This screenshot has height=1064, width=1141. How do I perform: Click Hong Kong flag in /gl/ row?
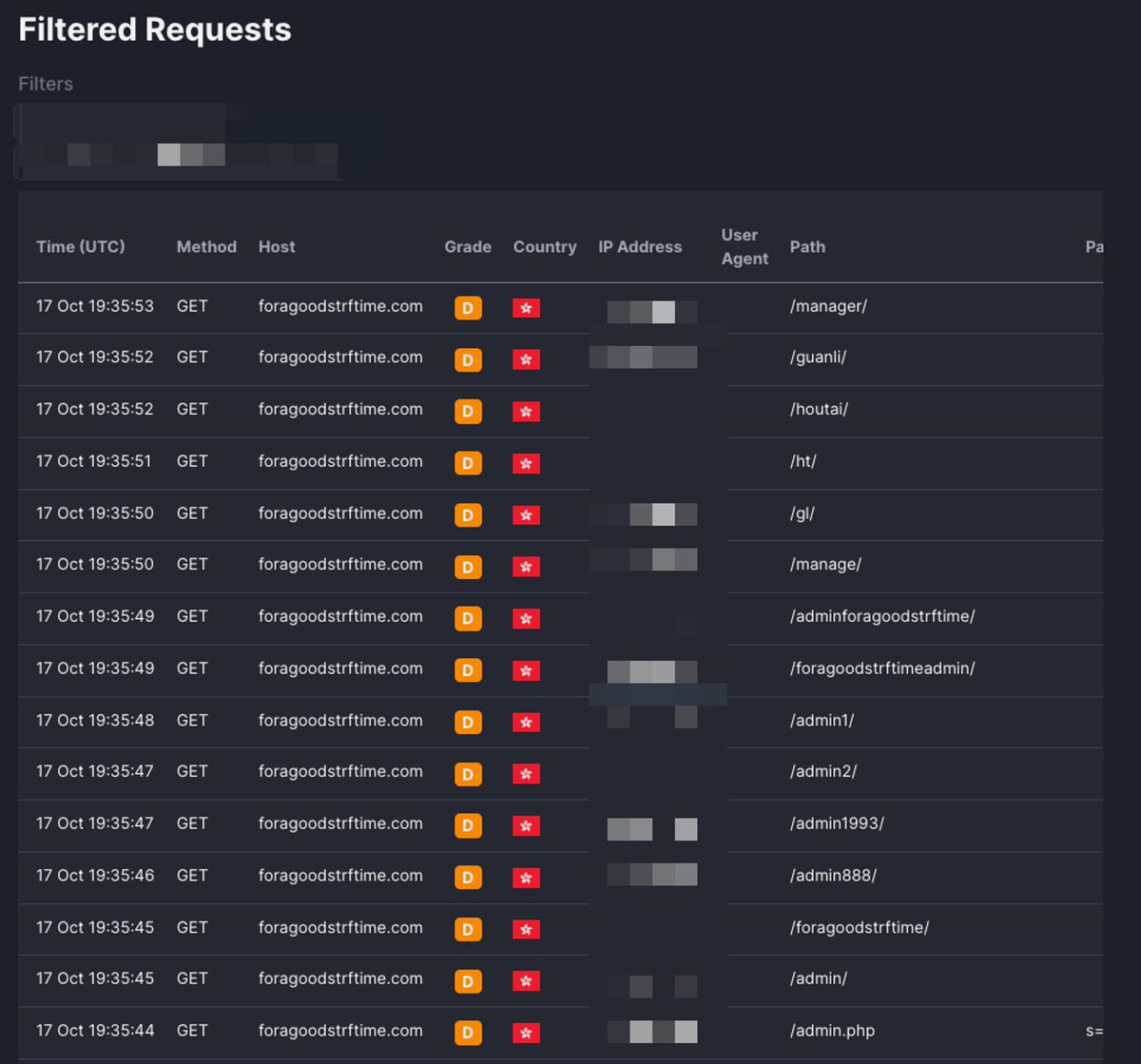[526, 515]
